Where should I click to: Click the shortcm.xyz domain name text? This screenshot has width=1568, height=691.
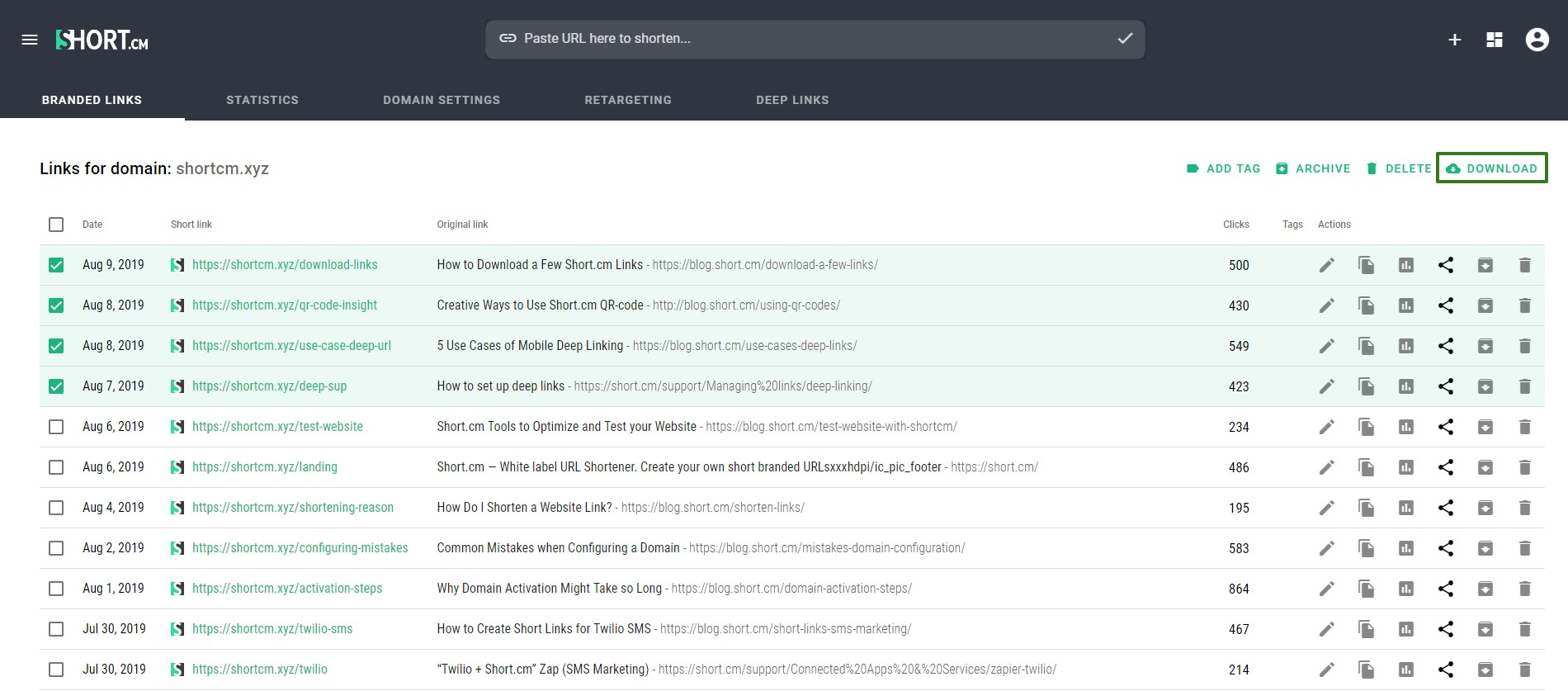[222, 168]
